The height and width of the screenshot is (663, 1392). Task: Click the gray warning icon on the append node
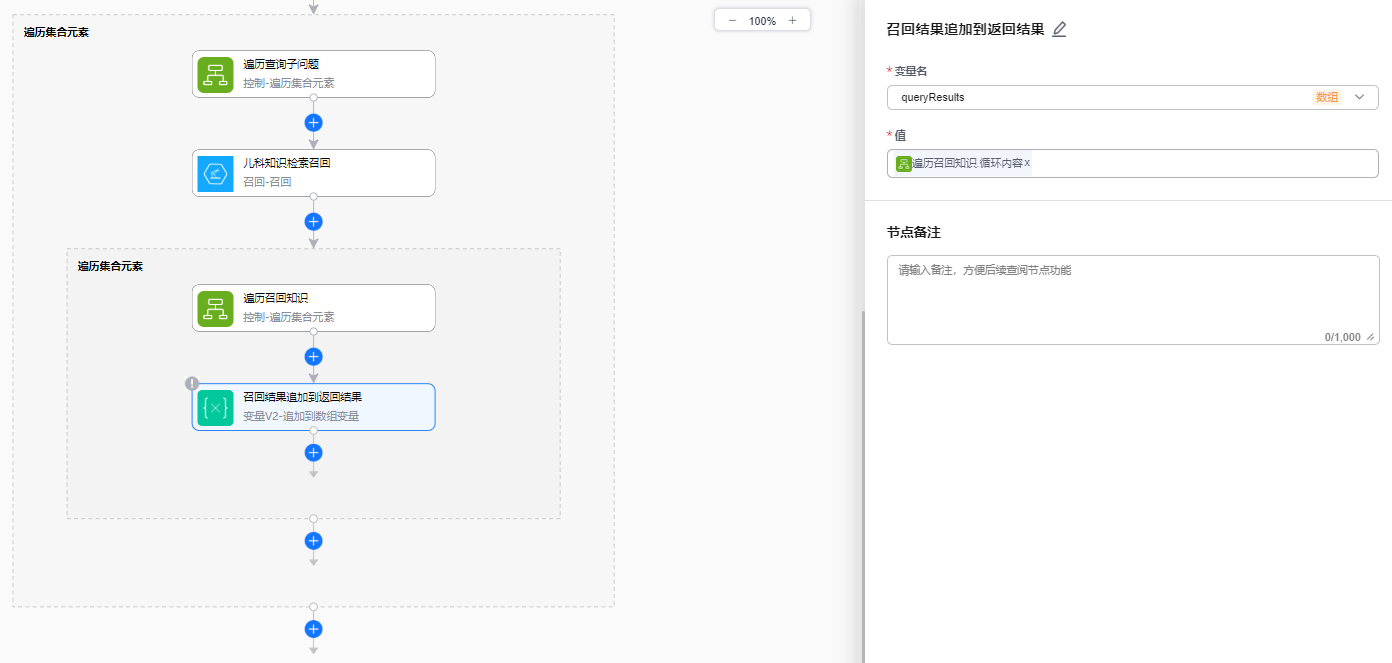192,384
